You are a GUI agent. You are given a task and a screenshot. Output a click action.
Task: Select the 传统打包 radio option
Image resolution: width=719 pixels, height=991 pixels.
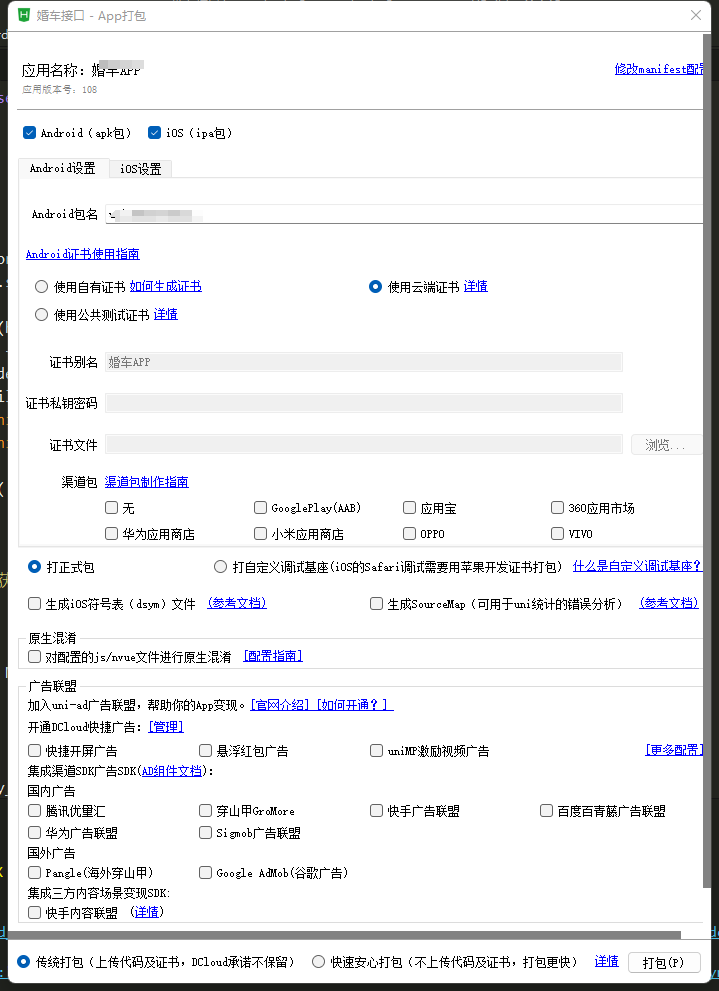point(24,962)
